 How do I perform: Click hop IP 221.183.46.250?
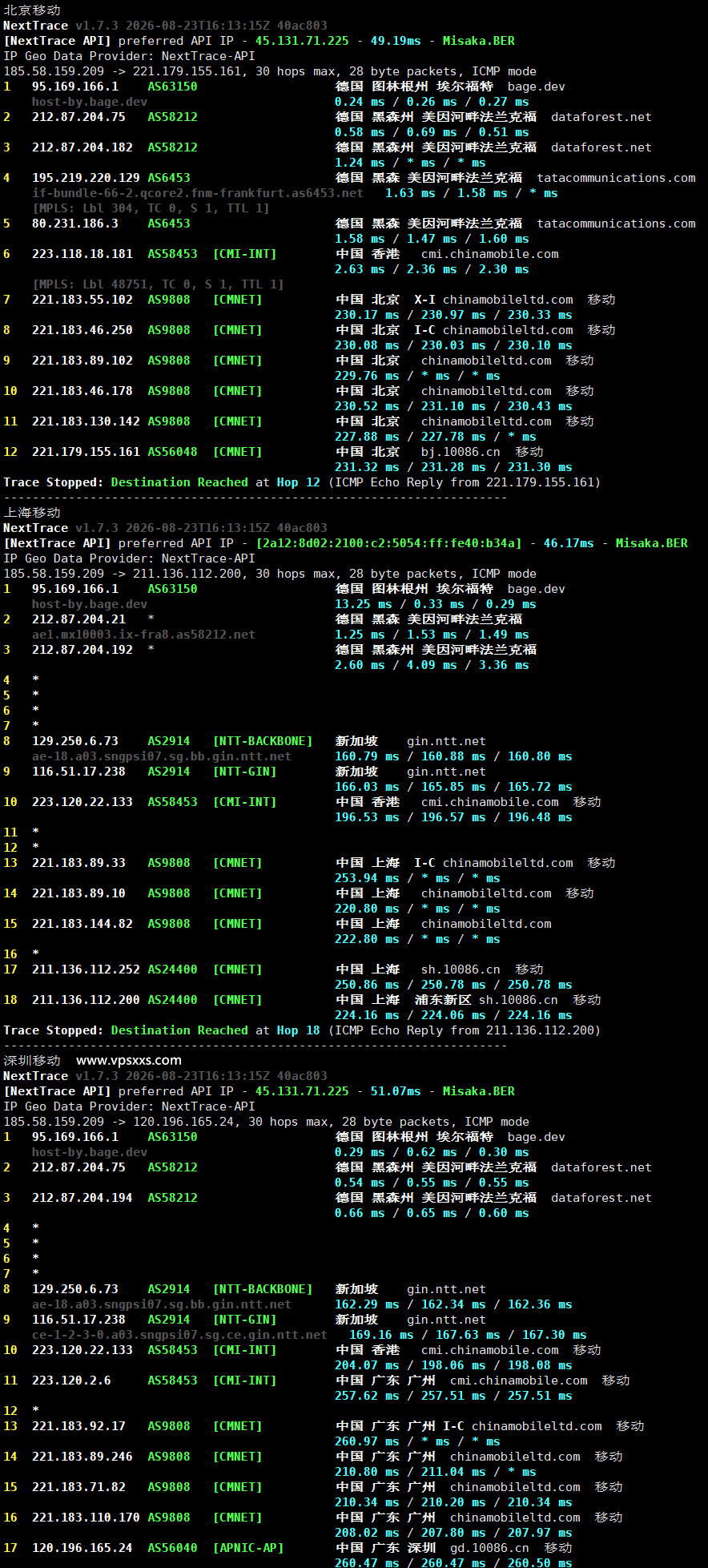click(x=82, y=330)
